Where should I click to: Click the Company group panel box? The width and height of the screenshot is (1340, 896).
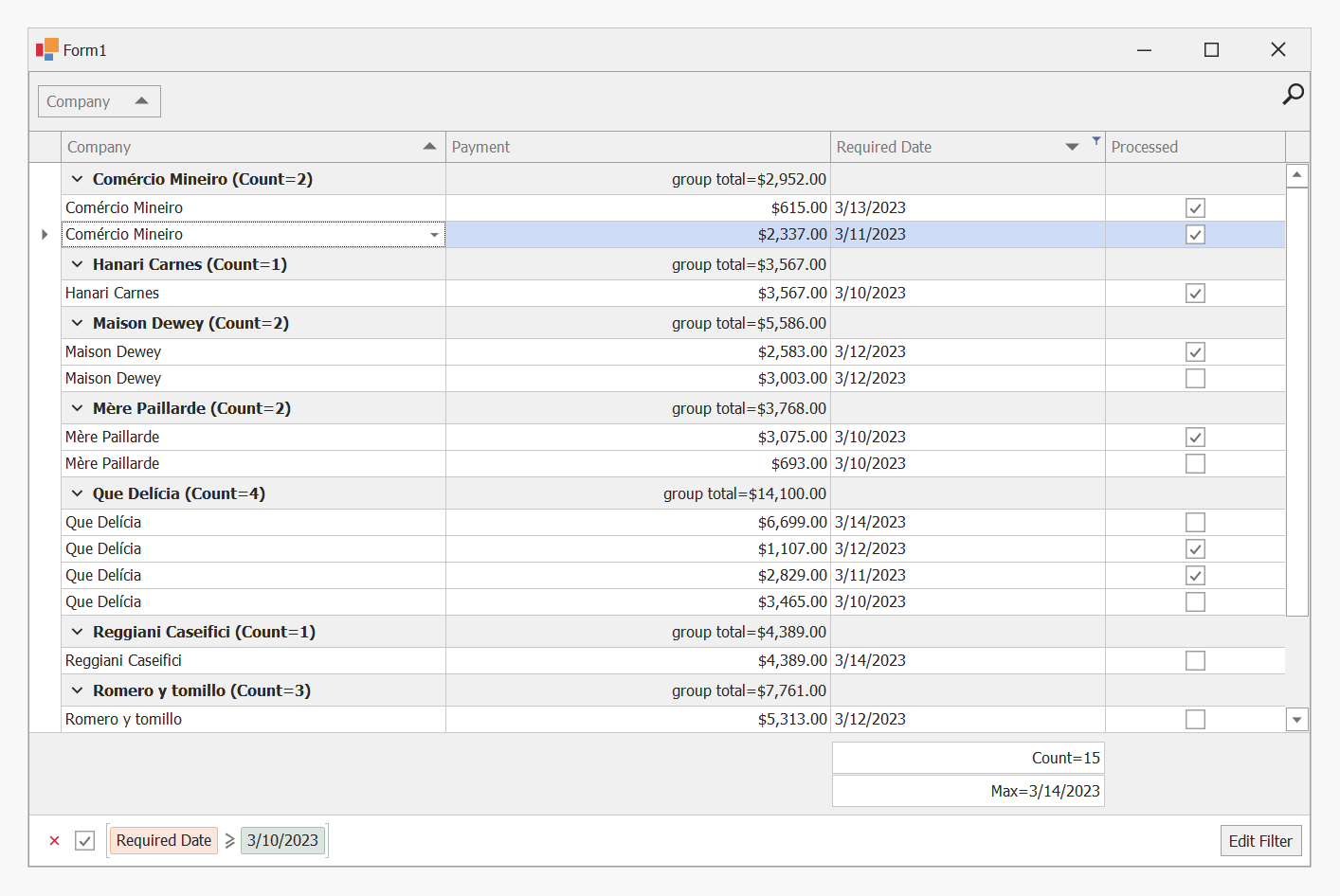[x=100, y=101]
